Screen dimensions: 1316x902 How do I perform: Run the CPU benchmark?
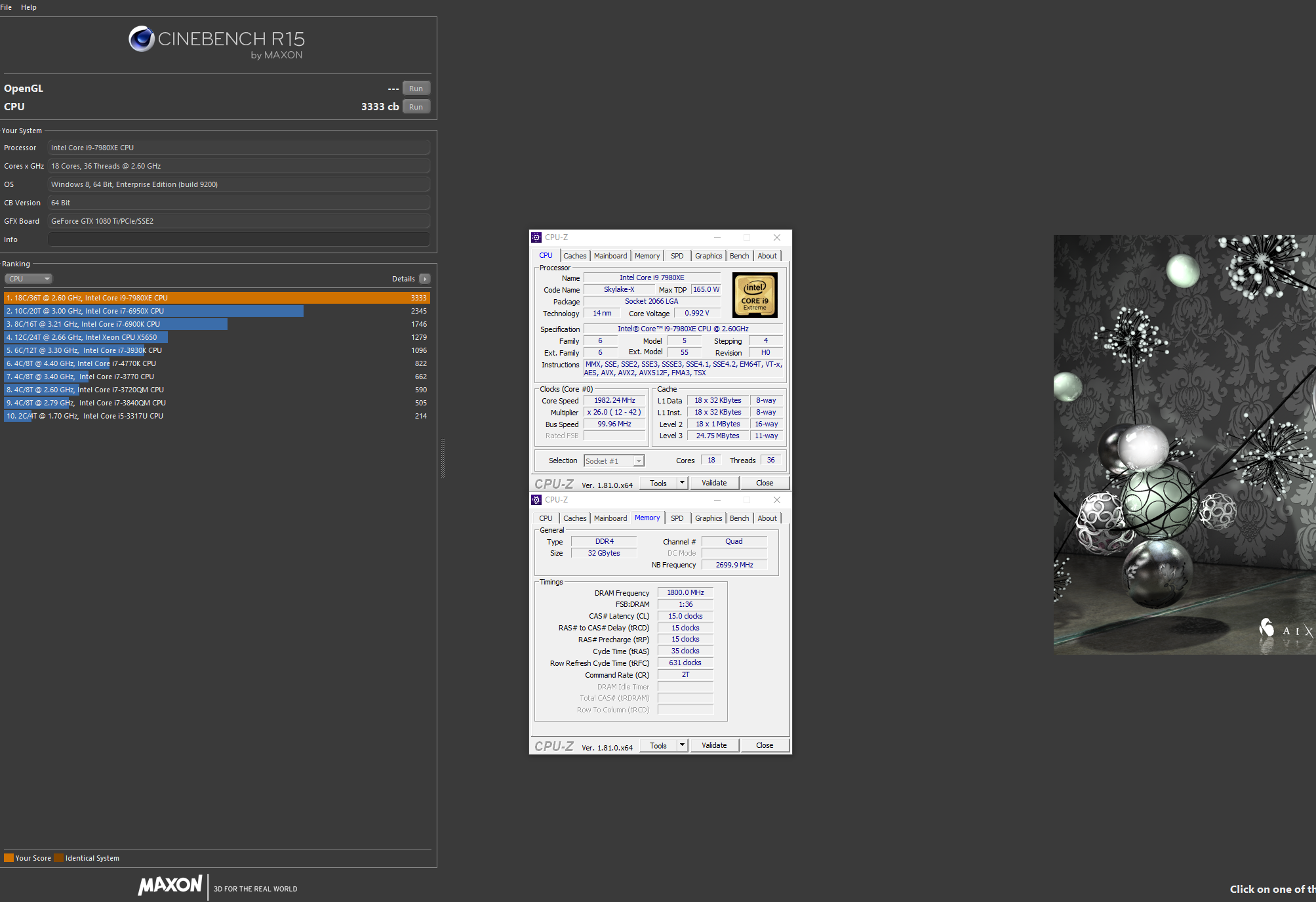[x=416, y=107]
